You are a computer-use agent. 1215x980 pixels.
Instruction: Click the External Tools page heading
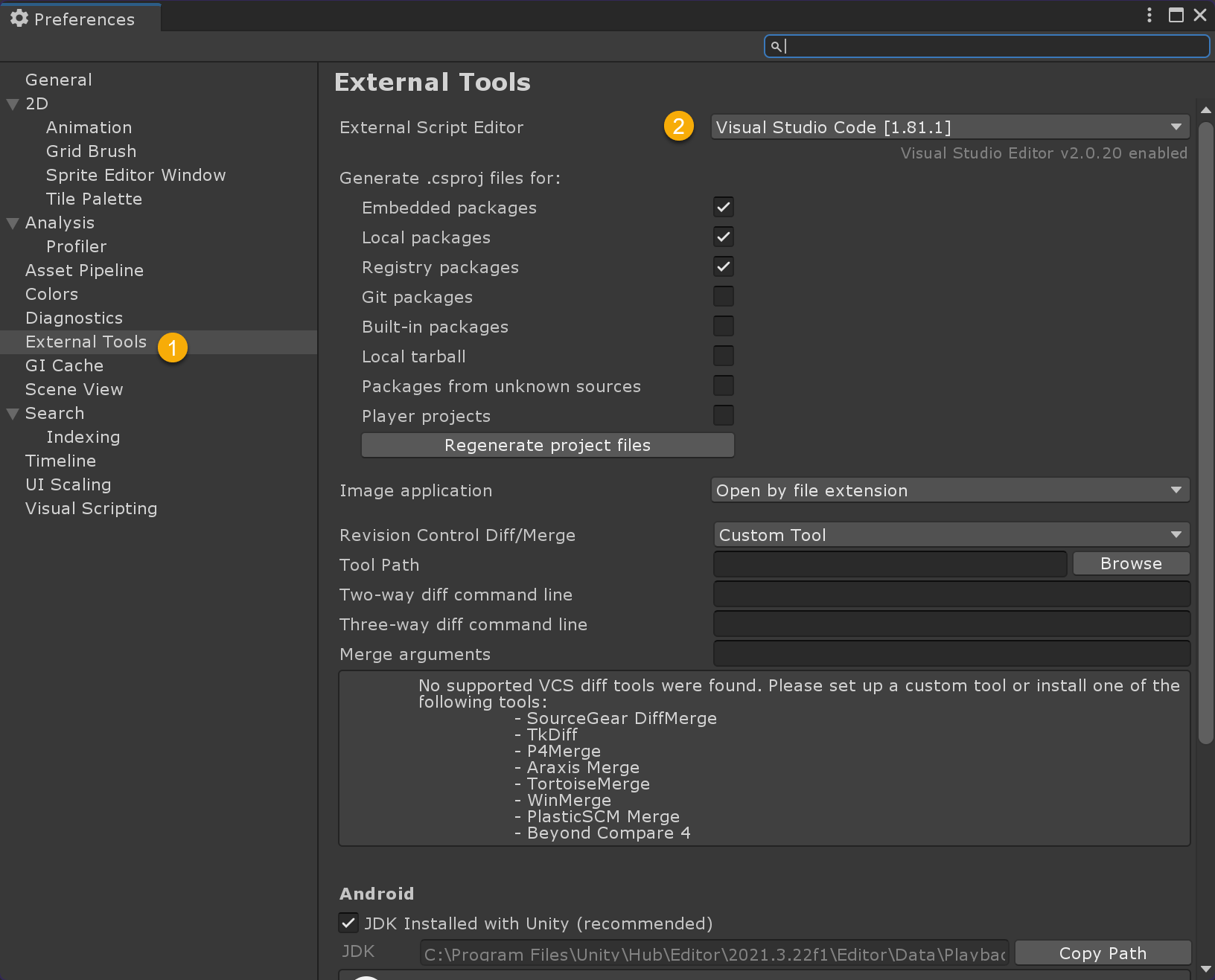pyautogui.click(x=433, y=82)
